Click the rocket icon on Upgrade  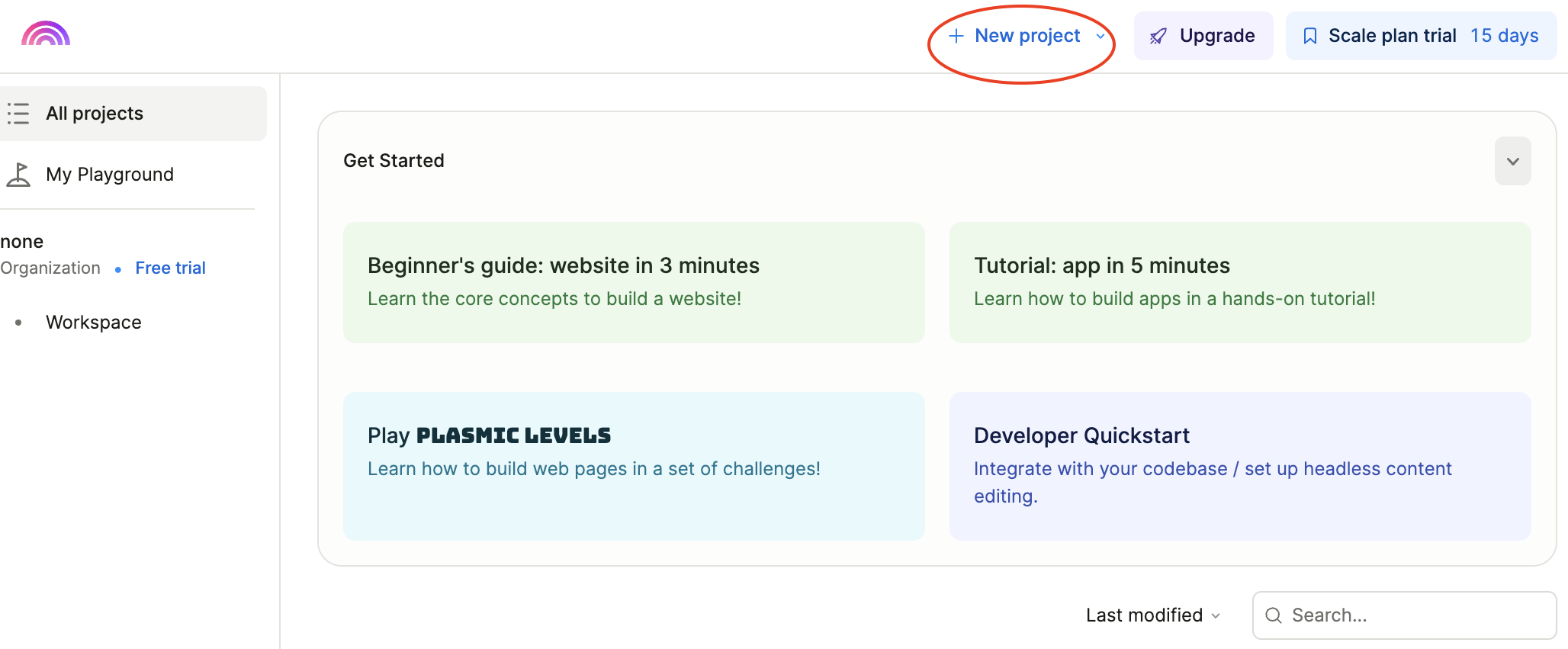[x=1158, y=36]
